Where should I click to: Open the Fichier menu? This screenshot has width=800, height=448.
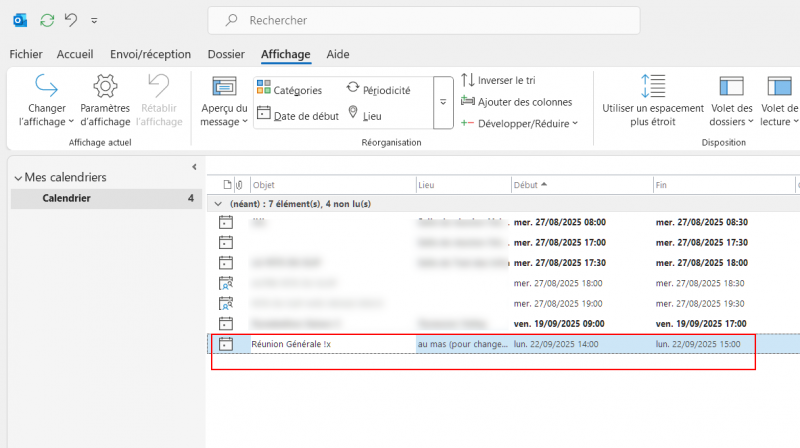(x=27, y=54)
